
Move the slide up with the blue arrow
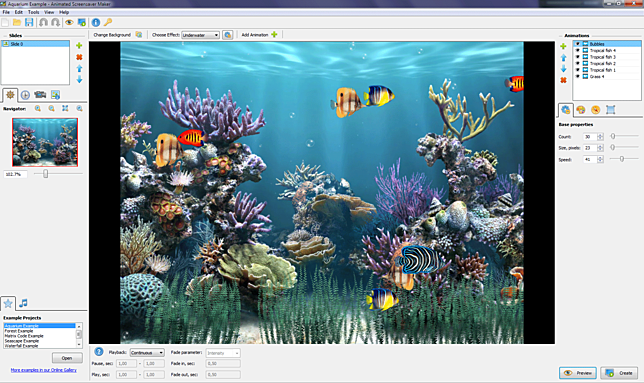point(79,69)
